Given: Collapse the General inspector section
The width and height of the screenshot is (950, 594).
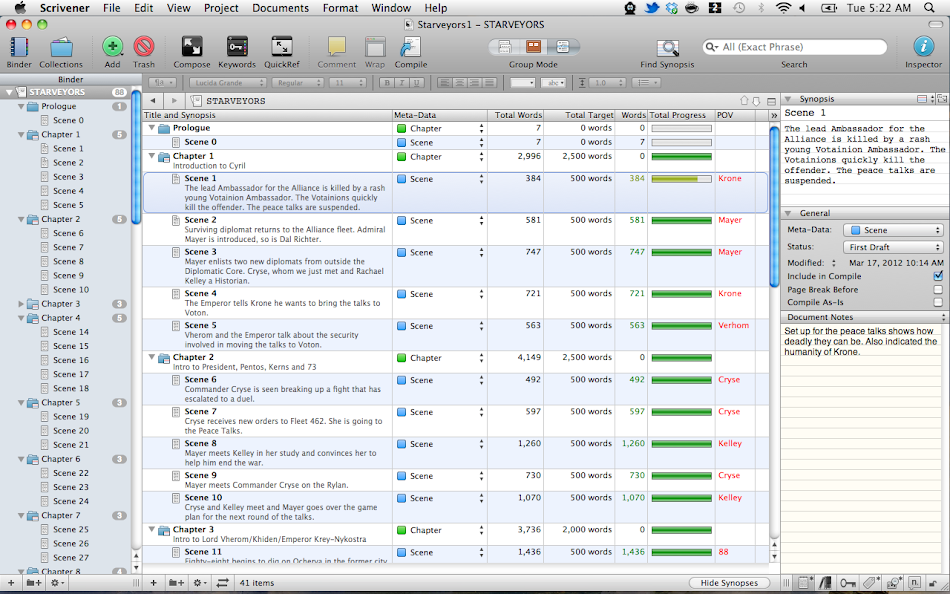Looking at the screenshot, I should tap(789, 213).
